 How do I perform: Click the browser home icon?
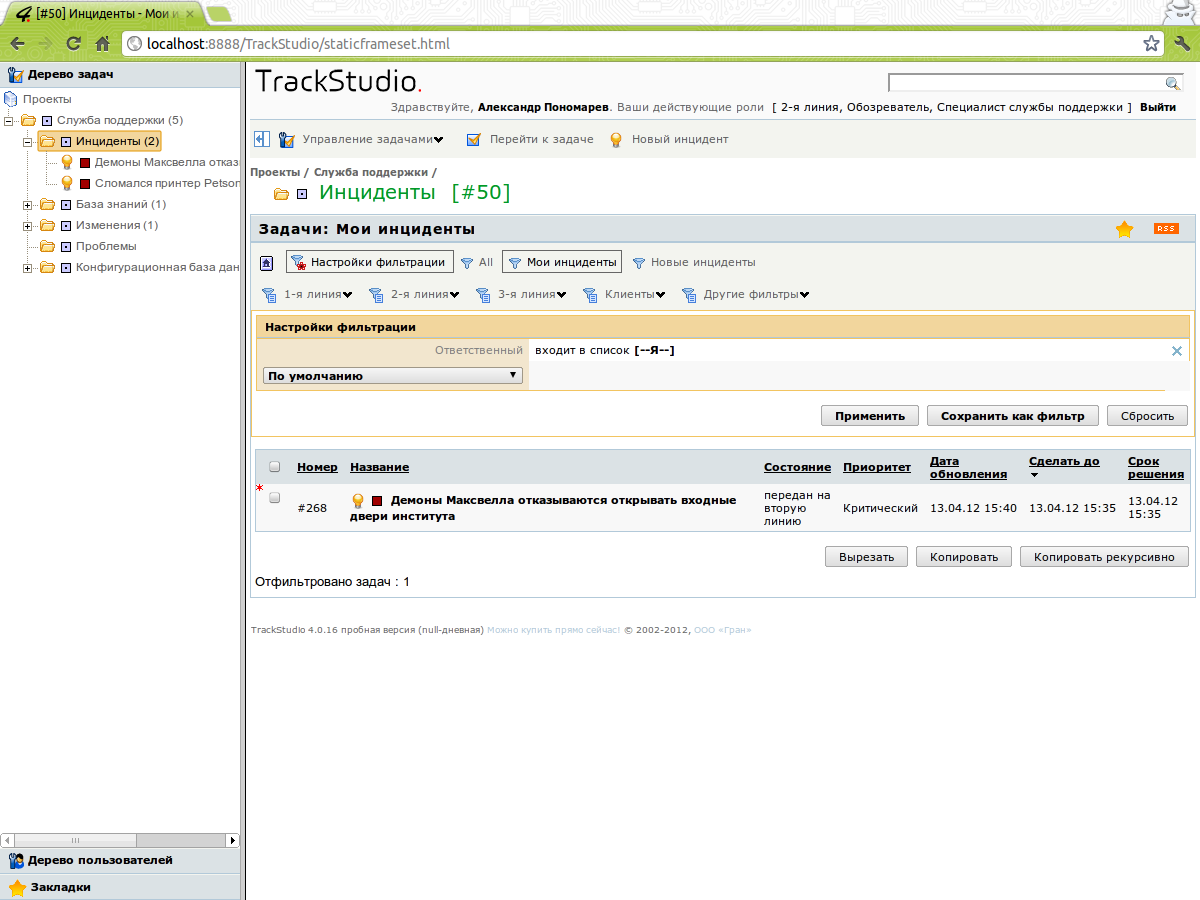[x=101, y=43]
